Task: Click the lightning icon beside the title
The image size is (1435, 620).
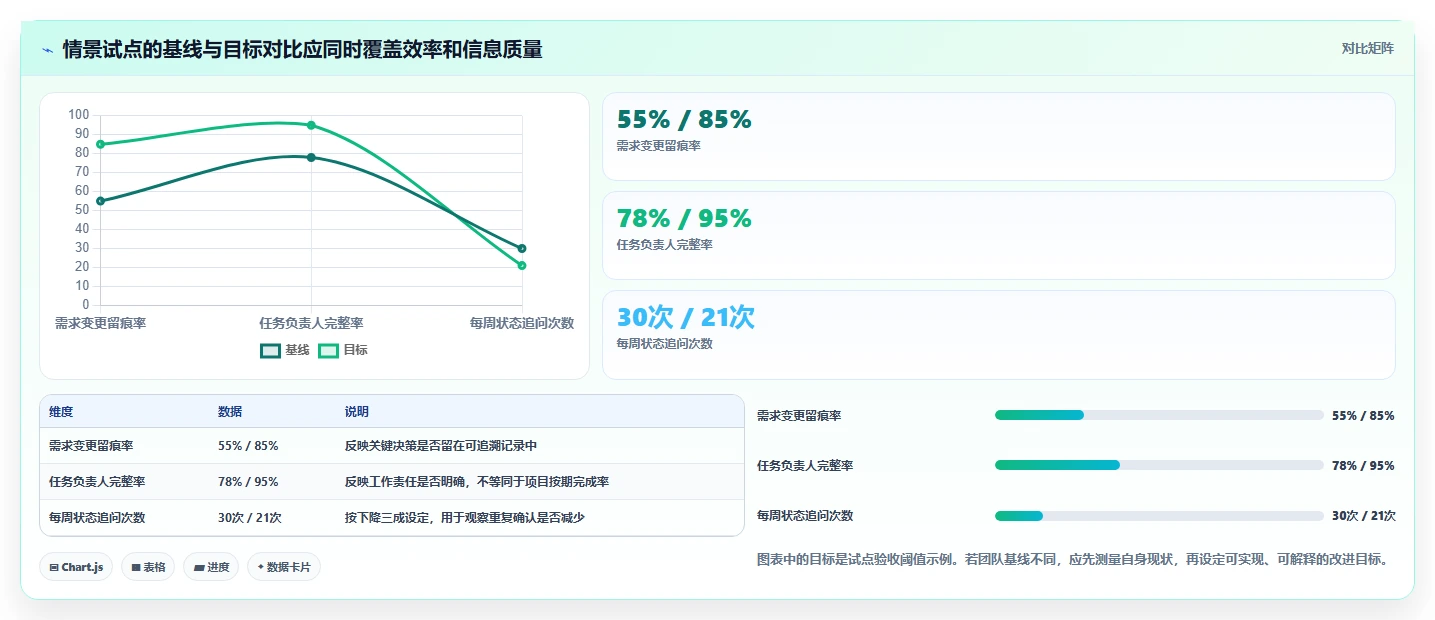Action: [x=47, y=50]
